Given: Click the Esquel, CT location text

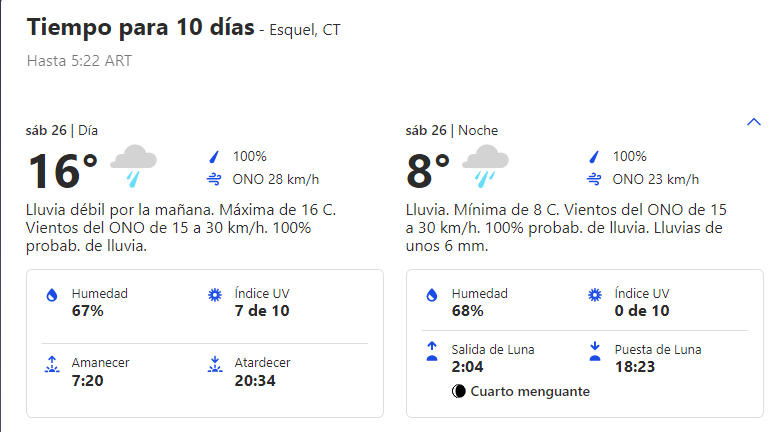Looking at the screenshot, I should pos(305,30).
